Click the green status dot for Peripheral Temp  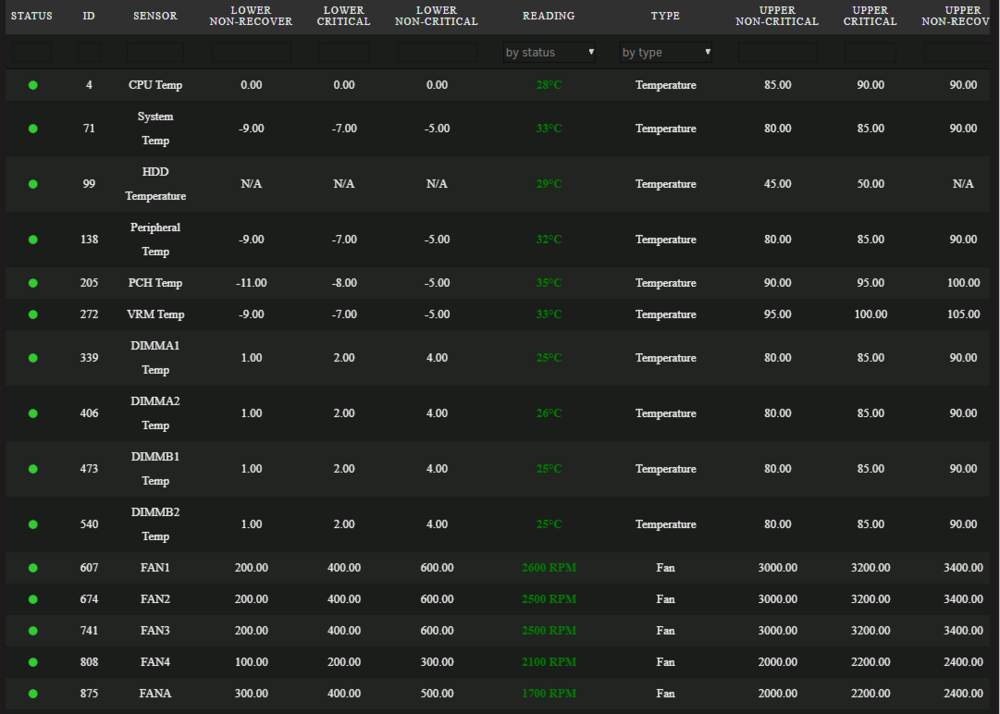coord(33,239)
